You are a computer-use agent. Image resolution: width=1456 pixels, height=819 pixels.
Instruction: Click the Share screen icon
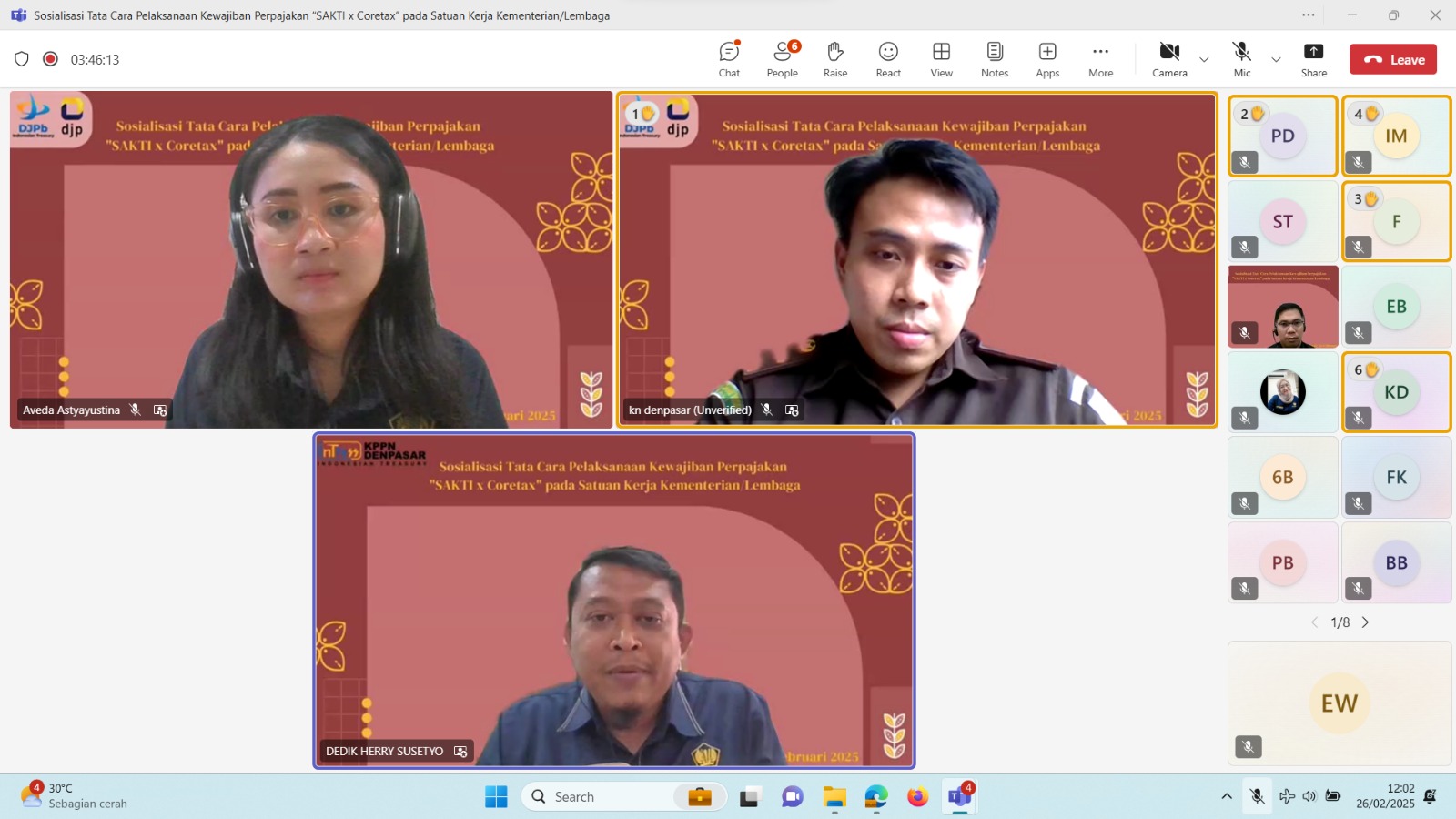point(1313,60)
